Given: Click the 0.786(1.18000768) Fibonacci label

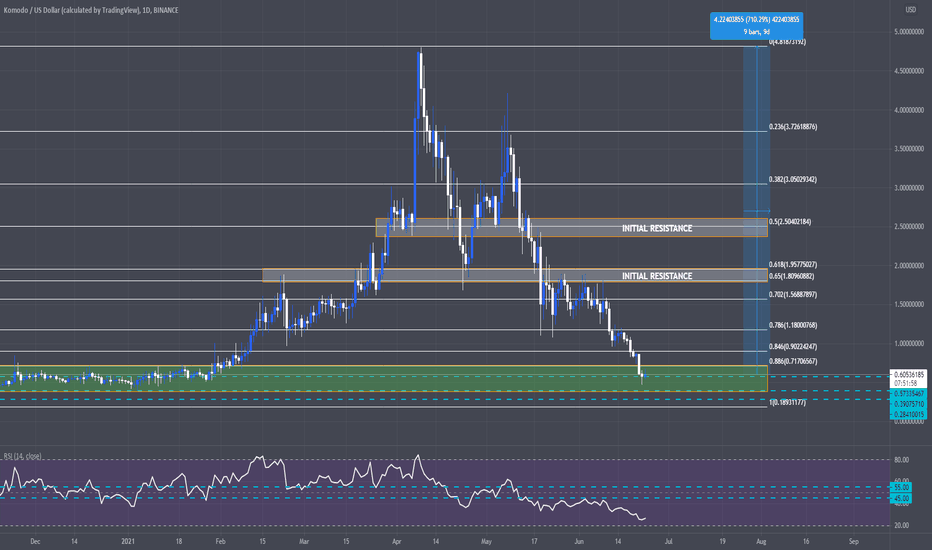Looking at the screenshot, I should point(793,325).
